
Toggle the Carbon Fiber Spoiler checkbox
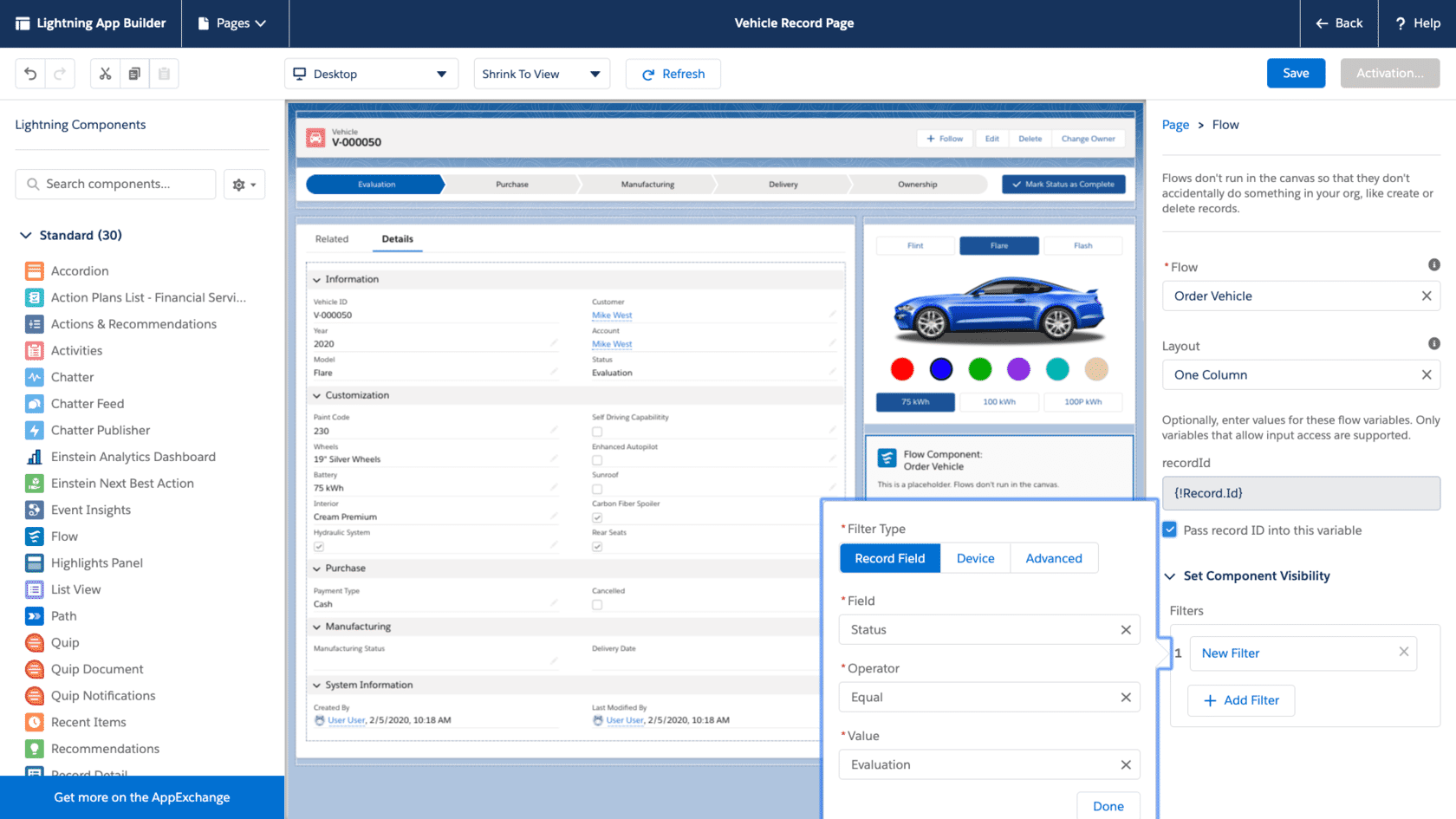(597, 517)
